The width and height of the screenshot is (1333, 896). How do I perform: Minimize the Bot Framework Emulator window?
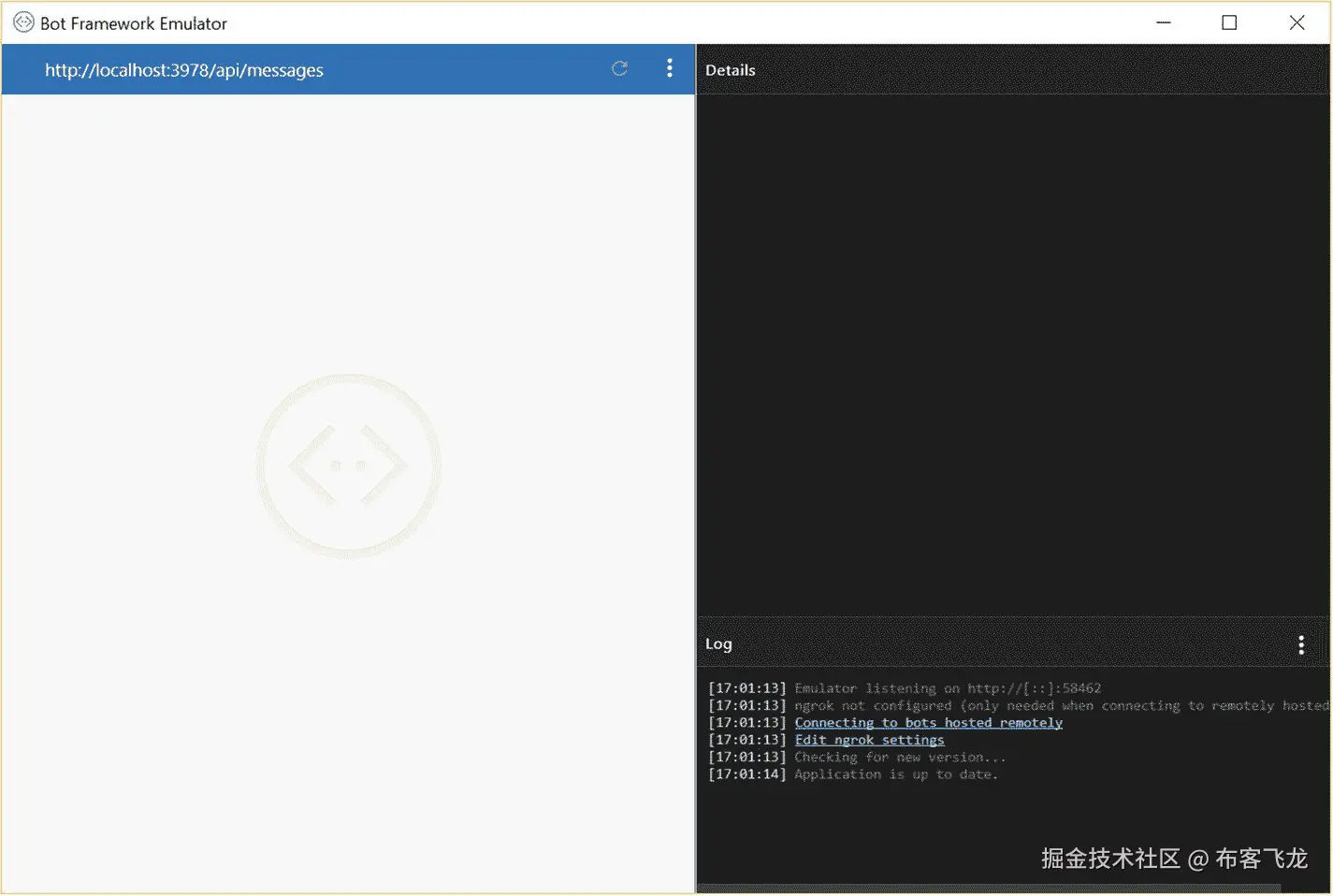1164,22
